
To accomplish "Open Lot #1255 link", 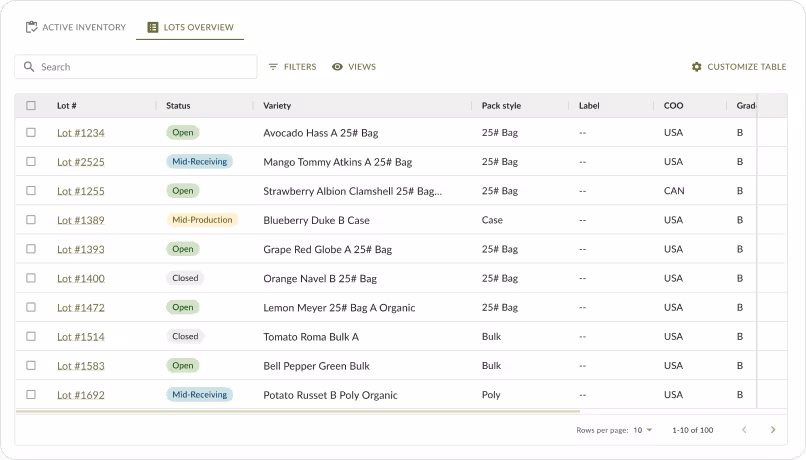I will (x=81, y=191).
